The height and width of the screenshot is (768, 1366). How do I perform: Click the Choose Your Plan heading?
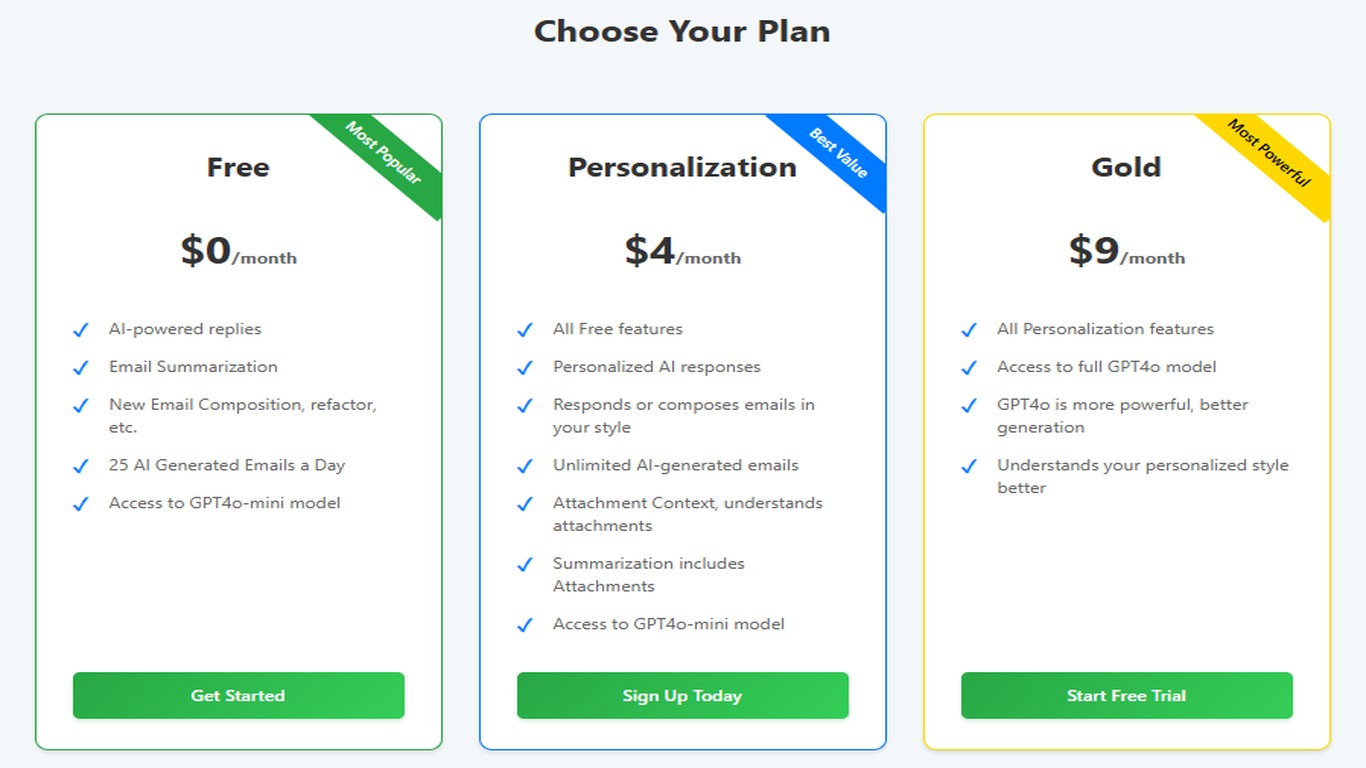682,31
